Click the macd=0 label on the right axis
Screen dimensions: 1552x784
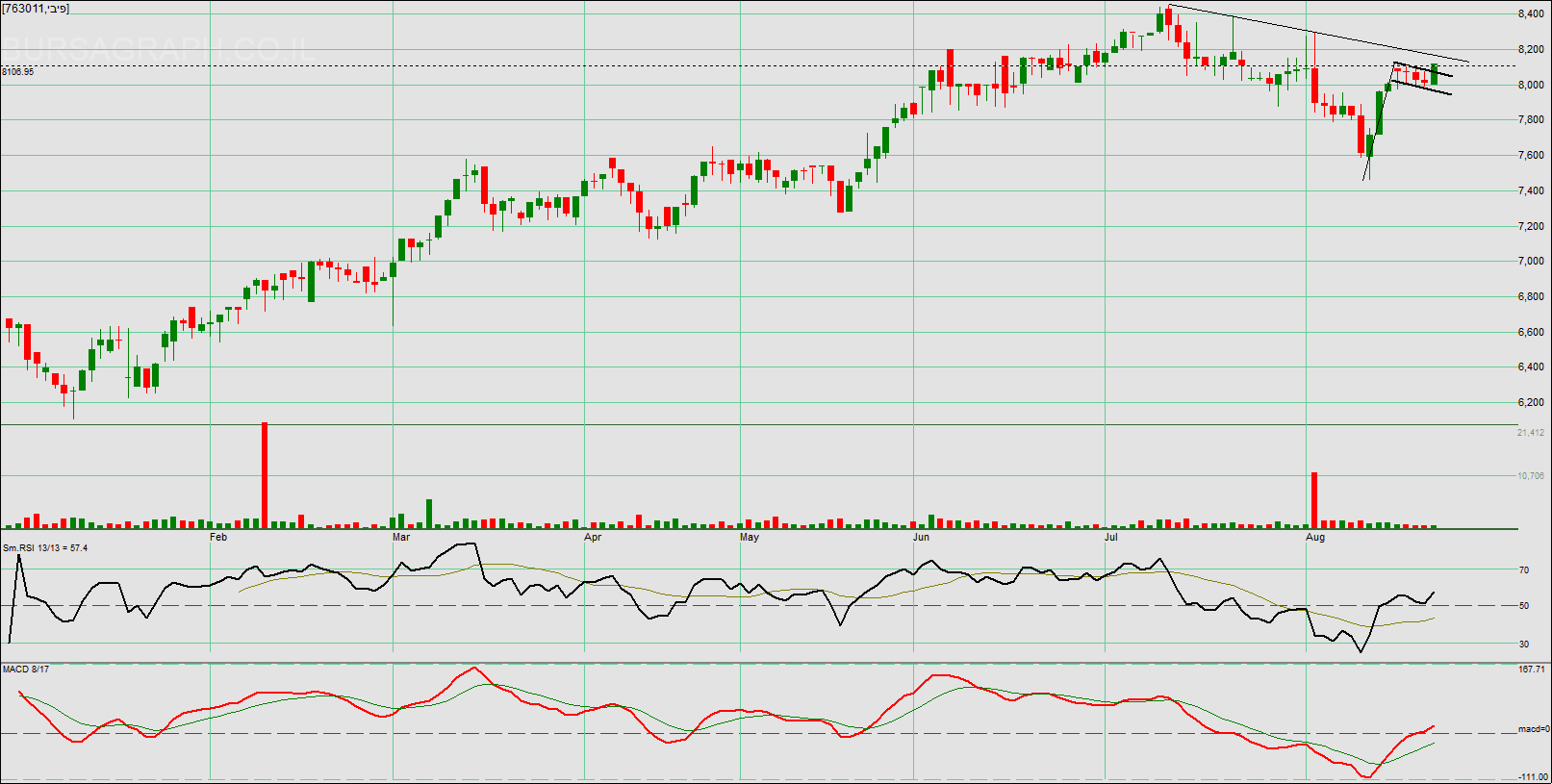1532,729
